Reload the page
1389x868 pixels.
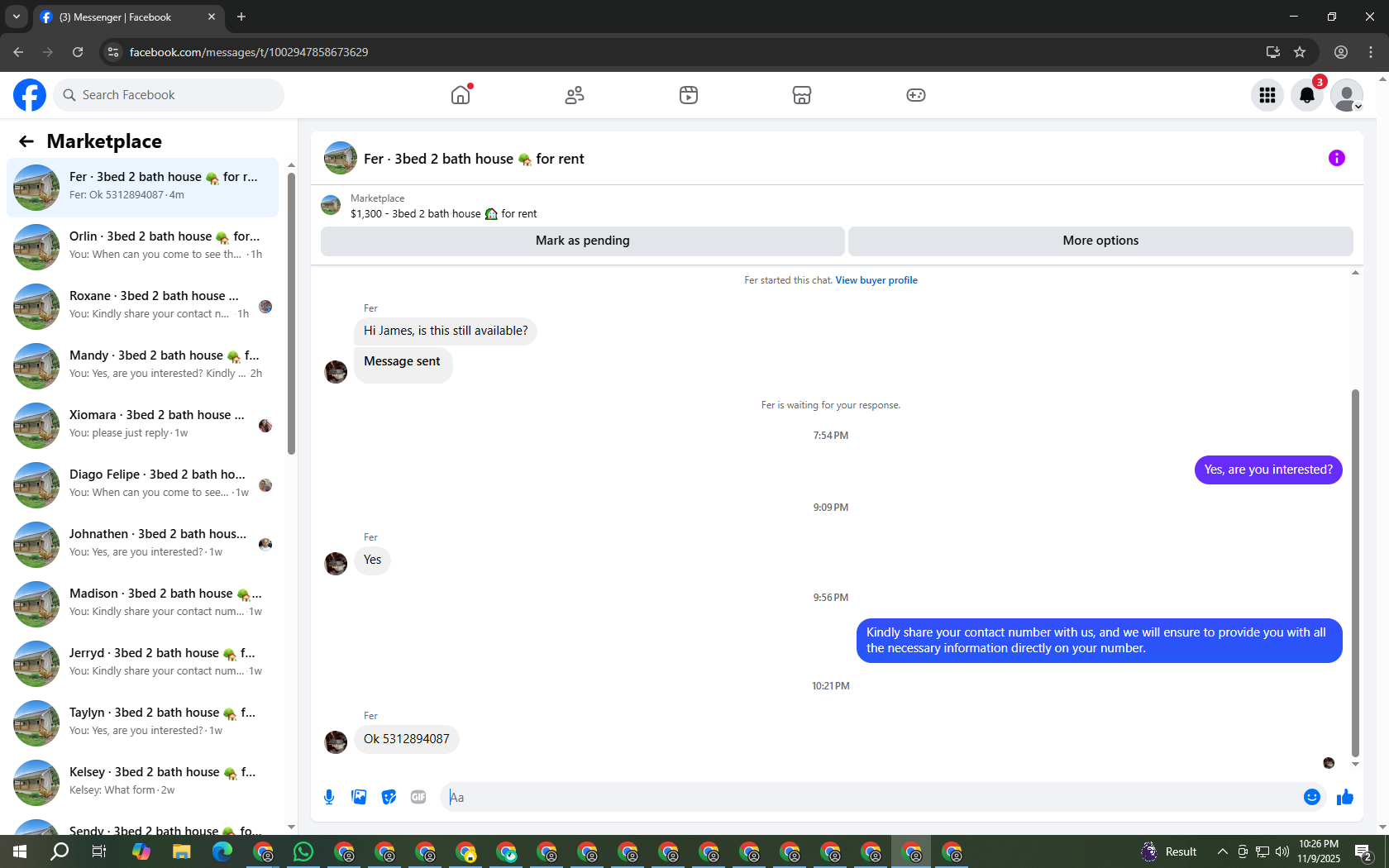coord(78,52)
